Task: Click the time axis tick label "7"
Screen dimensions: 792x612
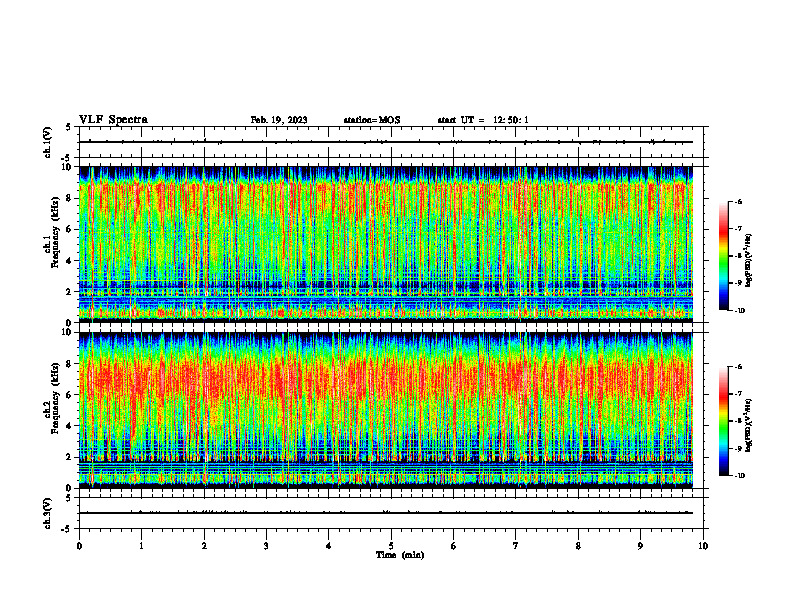Action: [x=516, y=546]
